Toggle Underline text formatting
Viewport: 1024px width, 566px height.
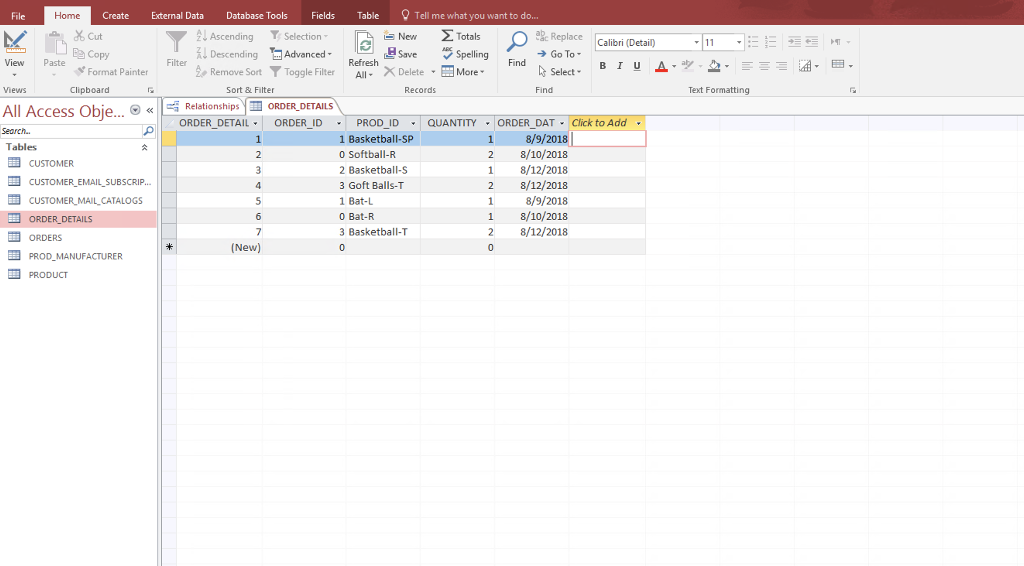point(637,66)
